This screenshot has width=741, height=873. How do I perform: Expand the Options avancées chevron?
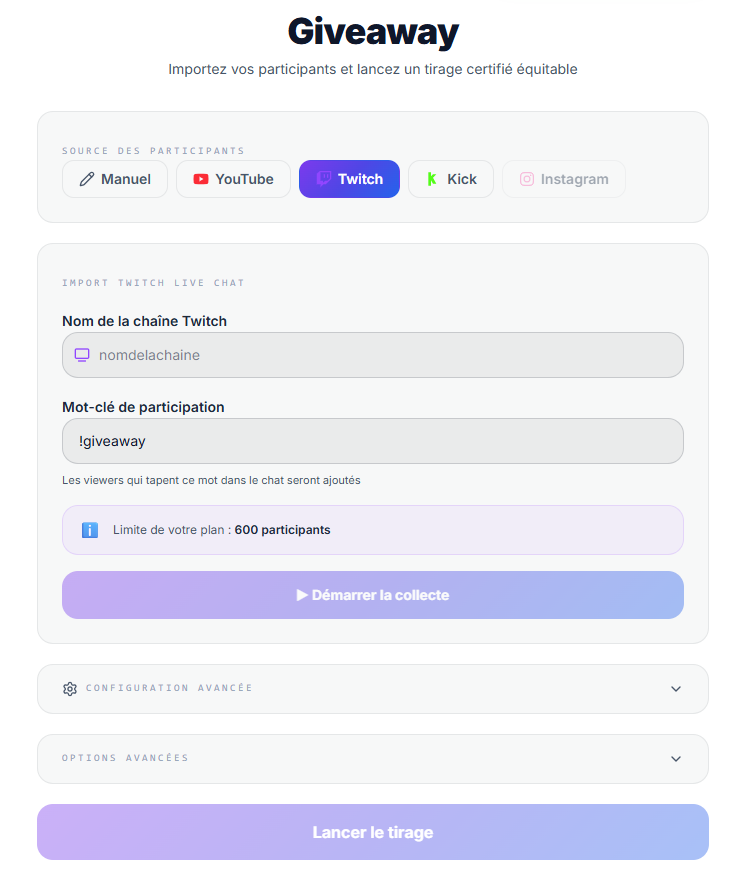[676, 759]
